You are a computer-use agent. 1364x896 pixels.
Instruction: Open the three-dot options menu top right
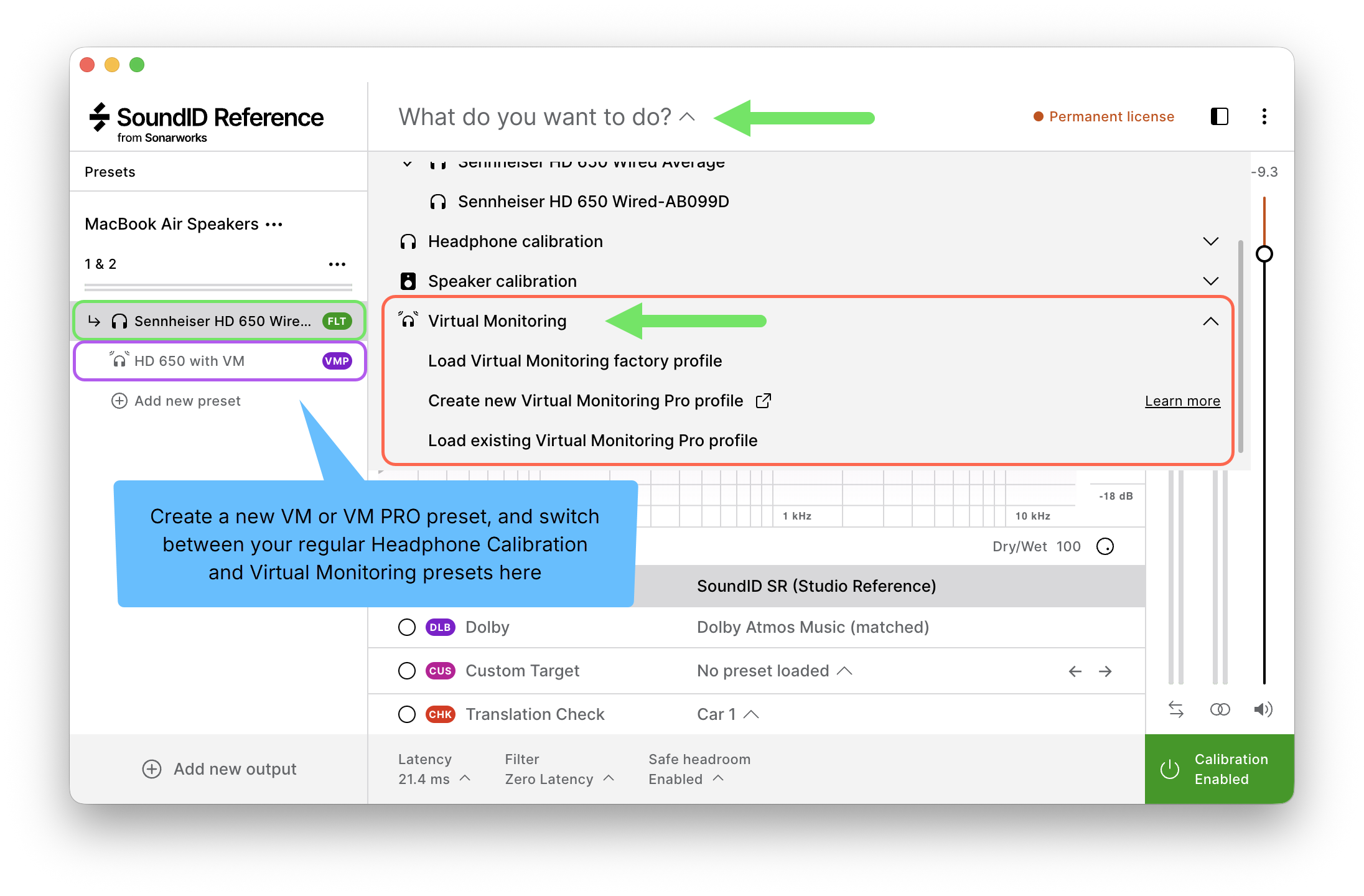pyautogui.click(x=1264, y=116)
